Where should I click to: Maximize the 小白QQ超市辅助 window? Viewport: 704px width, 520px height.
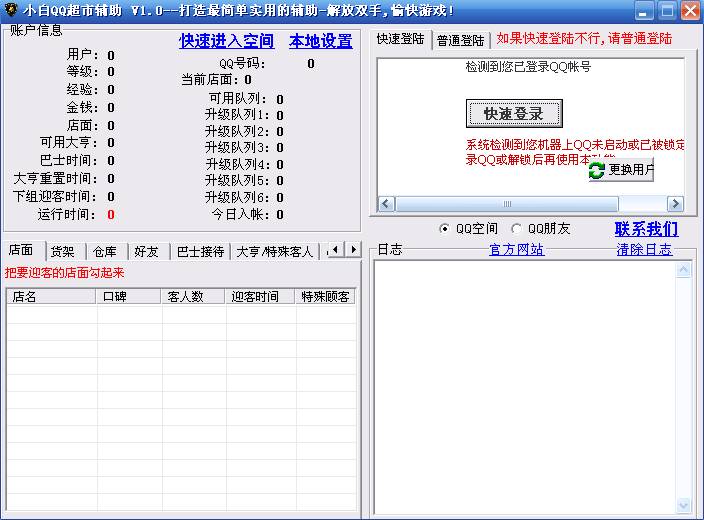pyautogui.click(x=668, y=10)
